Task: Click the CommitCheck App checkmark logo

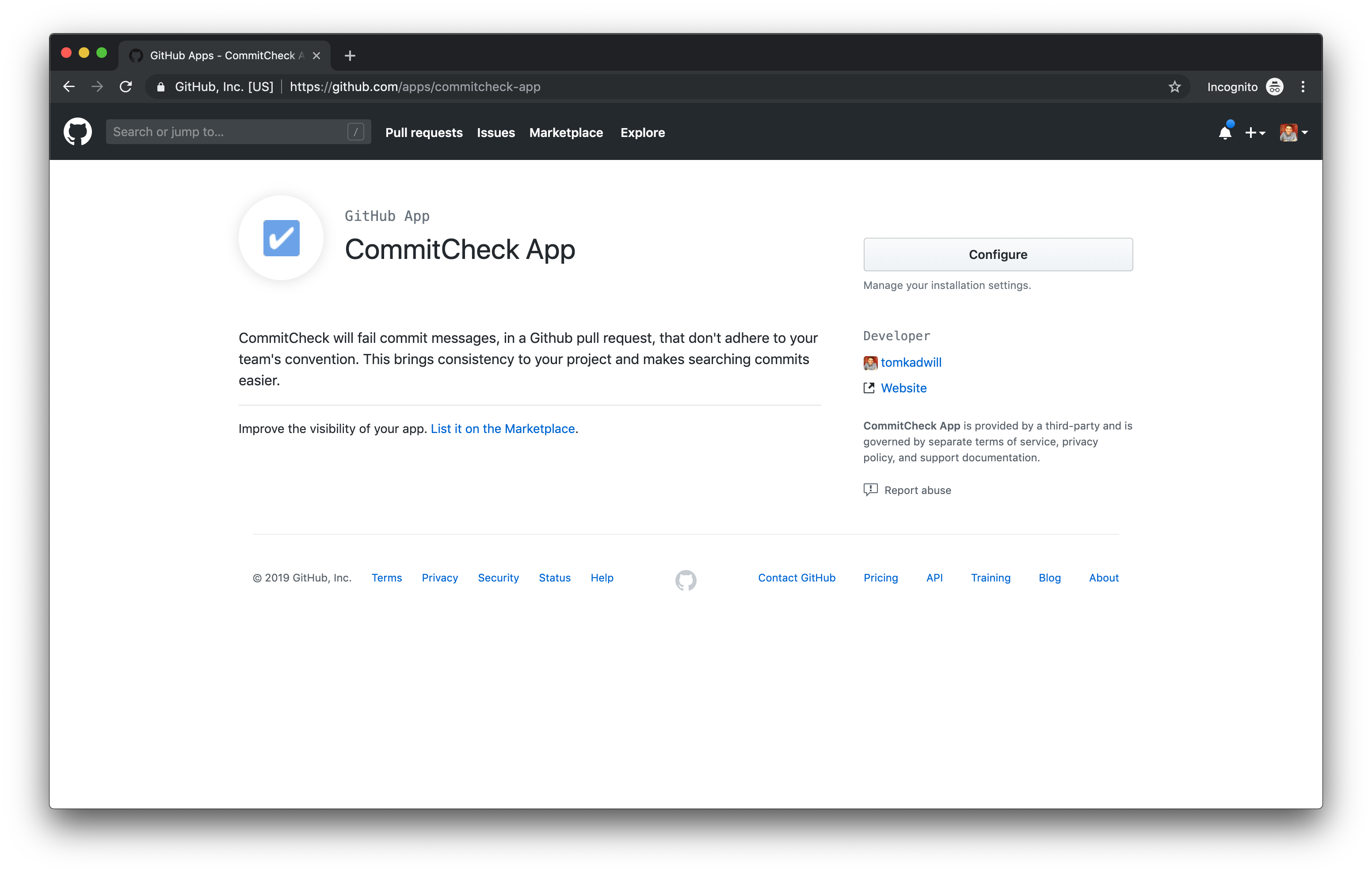Action: point(281,238)
